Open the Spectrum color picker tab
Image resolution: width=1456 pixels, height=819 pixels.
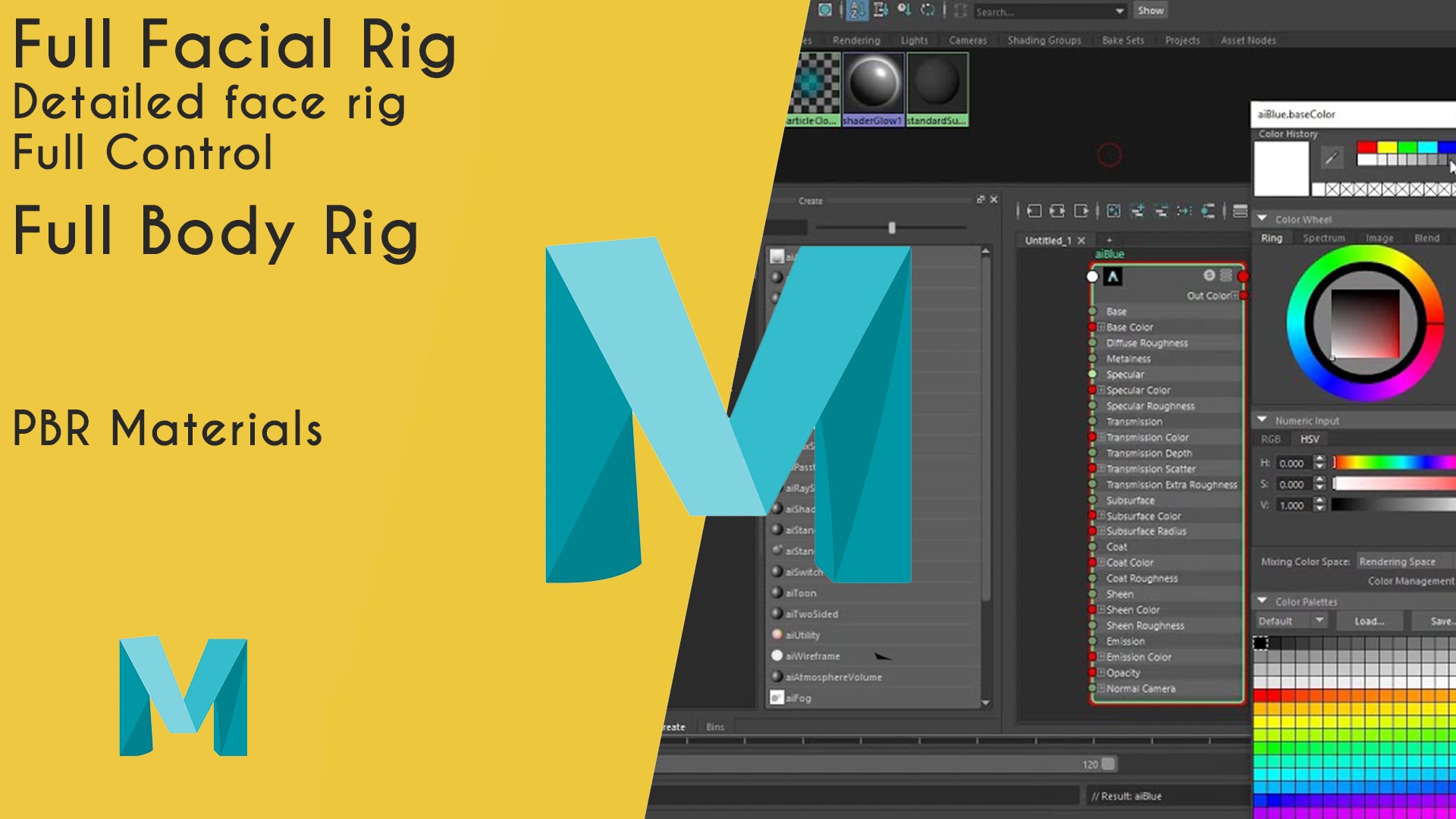1323,238
